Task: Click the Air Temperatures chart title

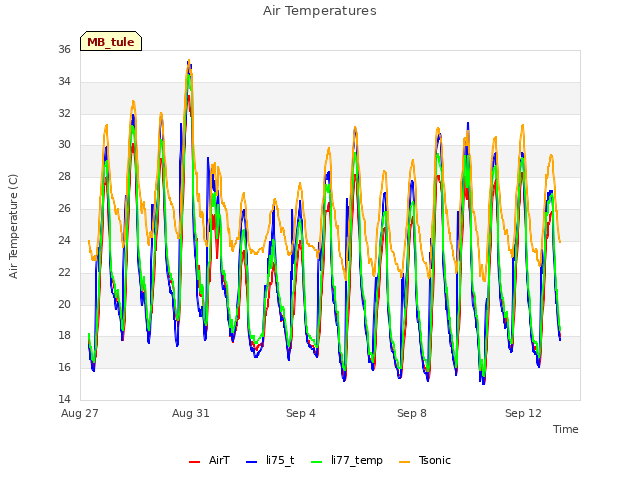Action: [320, 11]
